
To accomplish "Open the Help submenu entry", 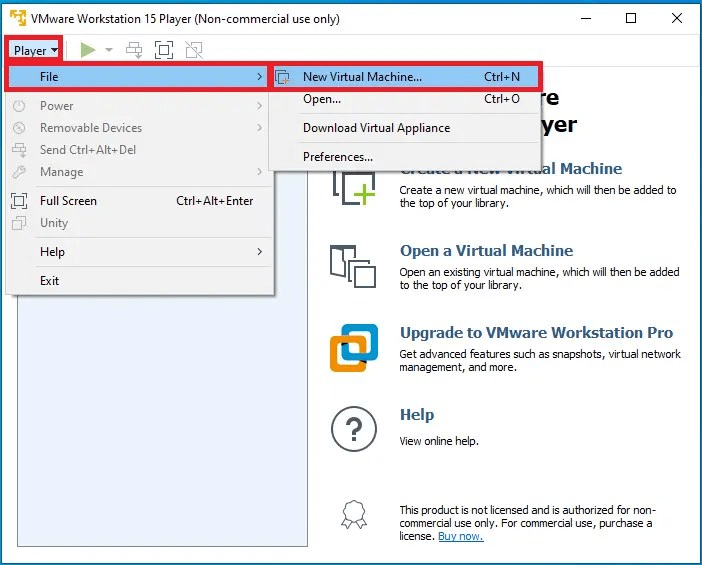I will point(138,252).
